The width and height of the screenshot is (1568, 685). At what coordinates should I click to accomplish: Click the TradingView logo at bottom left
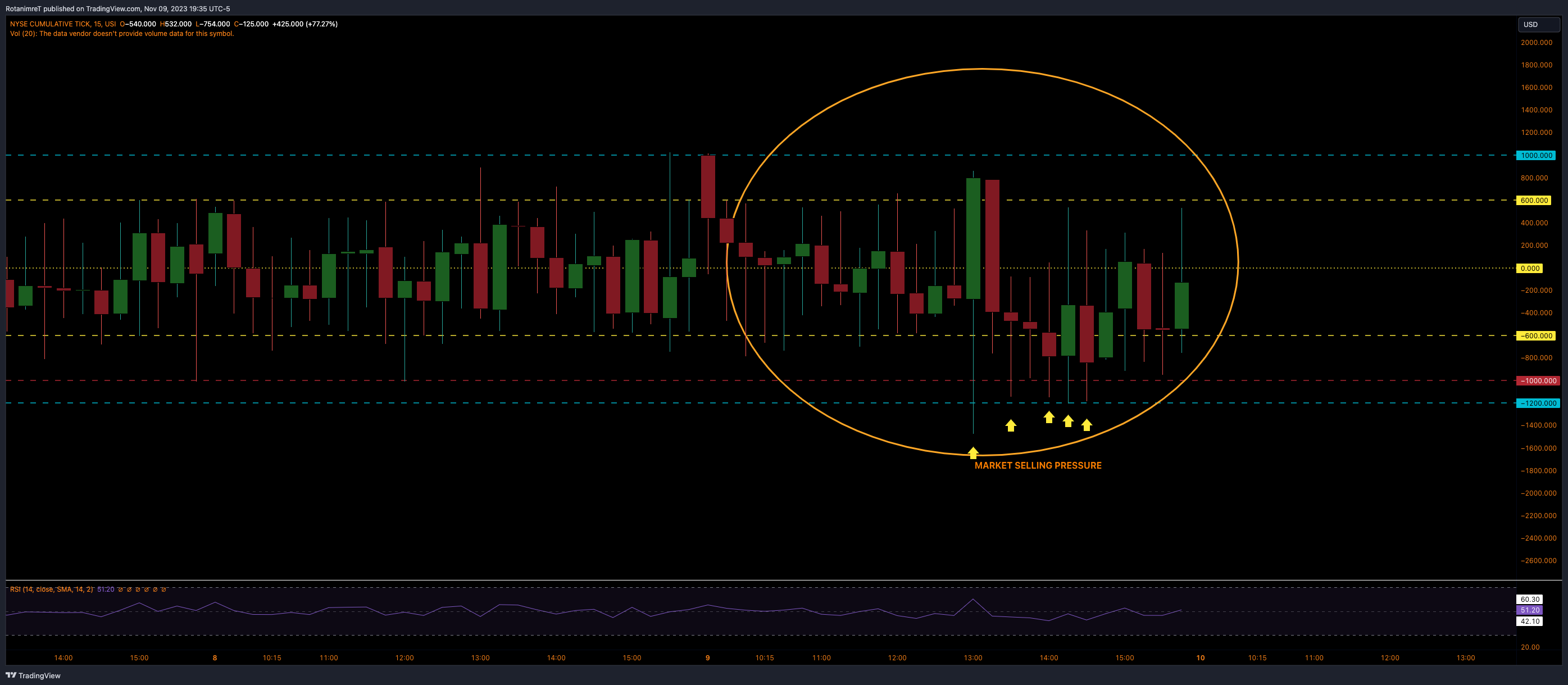33,675
